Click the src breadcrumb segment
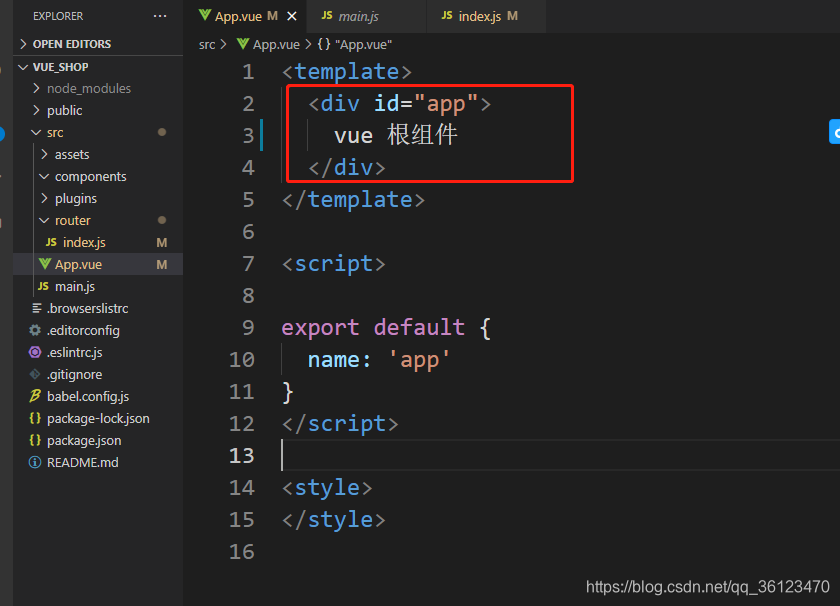 click(x=207, y=44)
